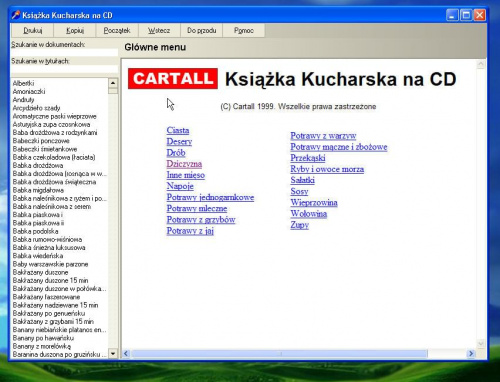Select Baby warszawskie parzone recipe
The height and width of the screenshot is (382, 500).
tap(50, 264)
